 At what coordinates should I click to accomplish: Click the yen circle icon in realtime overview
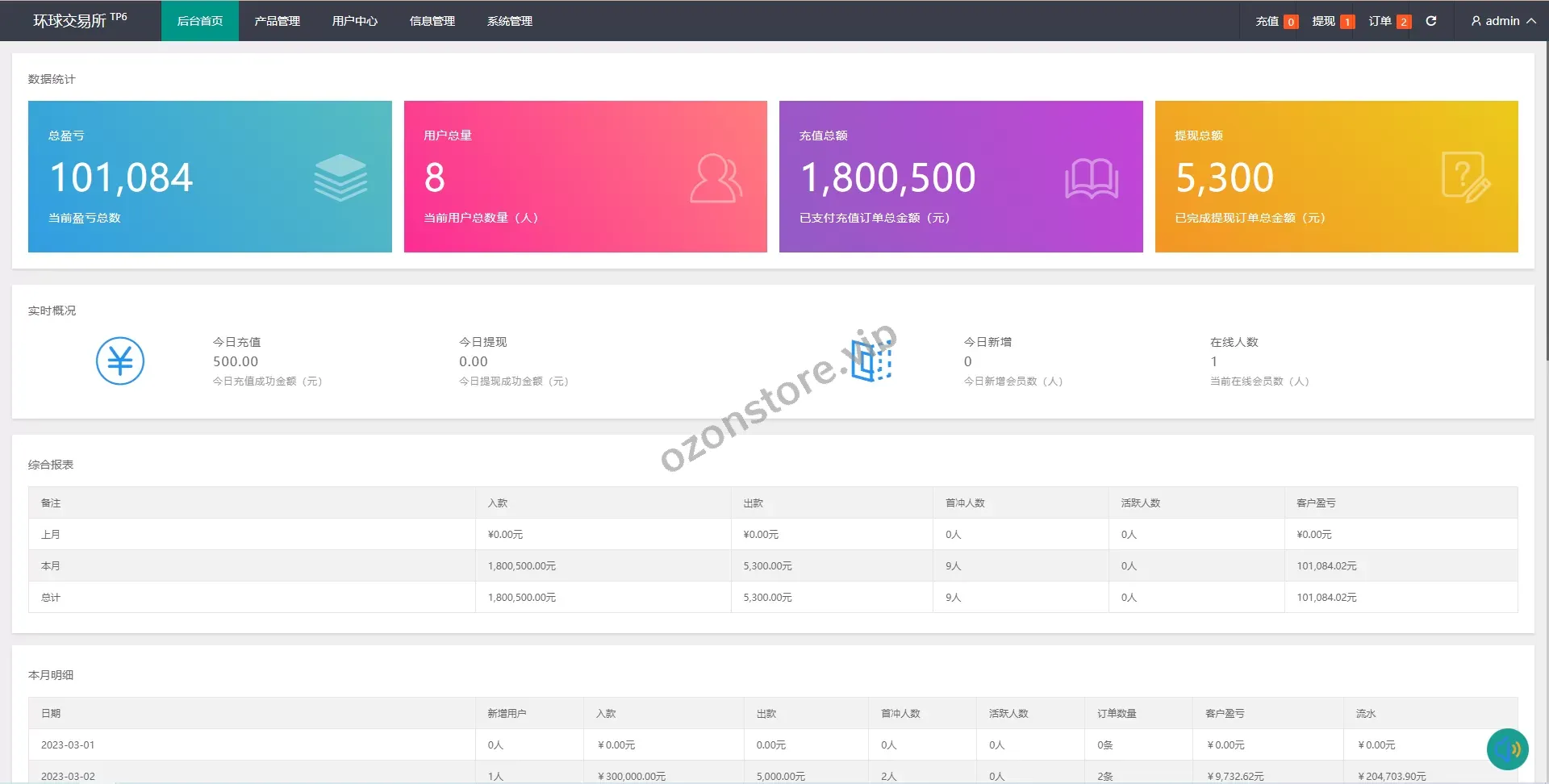click(120, 361)
